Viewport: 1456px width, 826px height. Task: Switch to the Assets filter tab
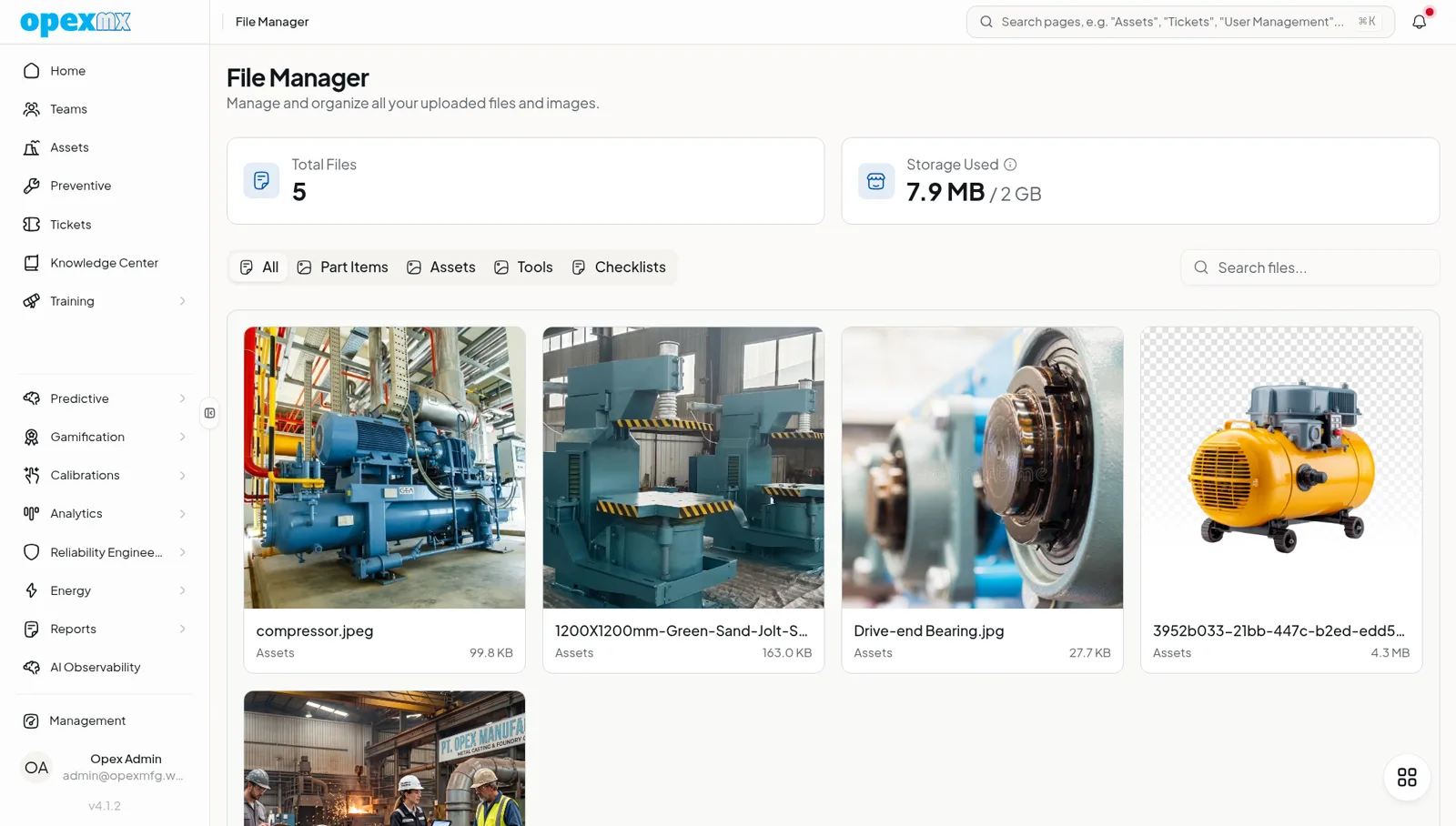(x=441, y=267)
